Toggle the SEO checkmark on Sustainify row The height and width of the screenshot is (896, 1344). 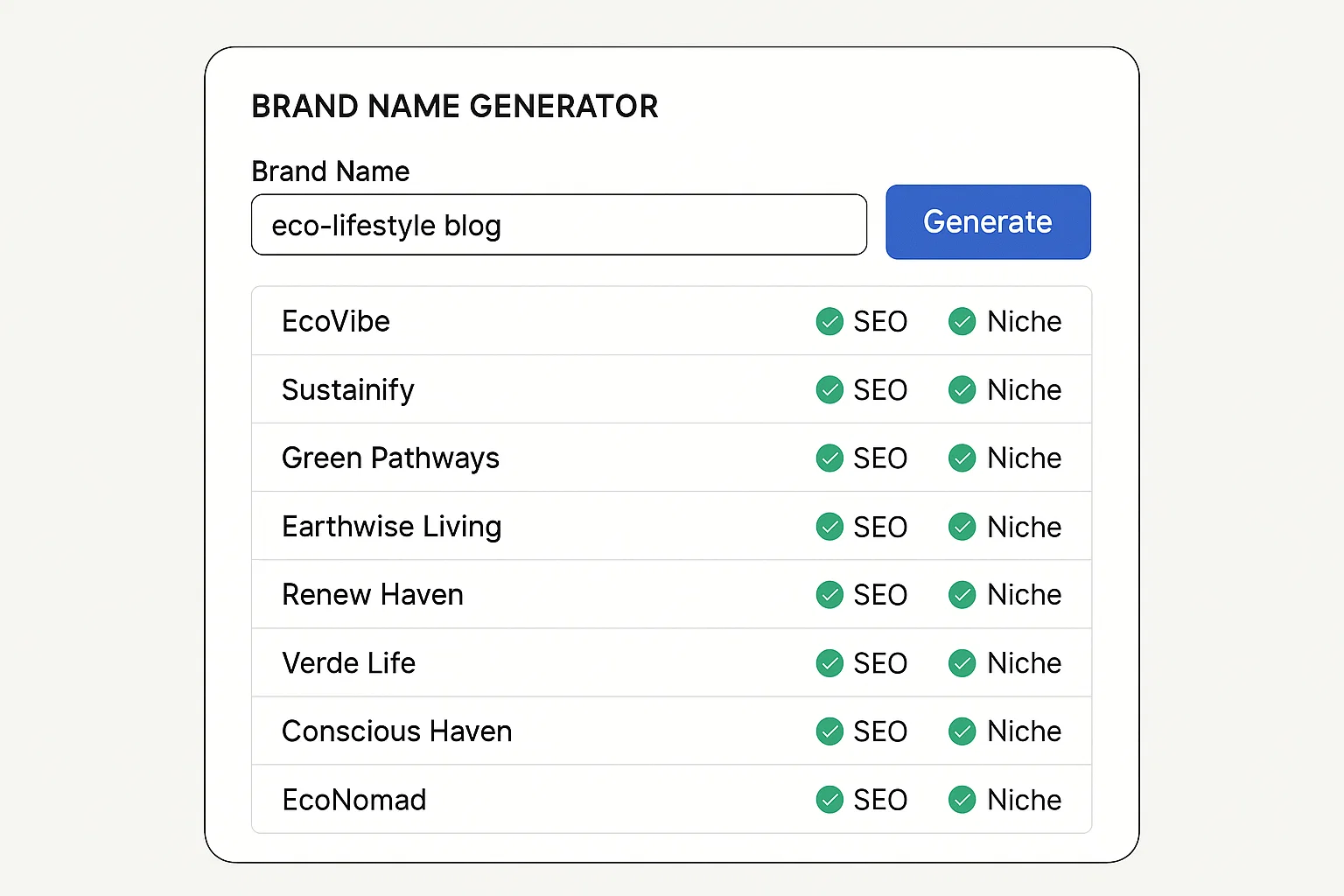tap(829, 389)
